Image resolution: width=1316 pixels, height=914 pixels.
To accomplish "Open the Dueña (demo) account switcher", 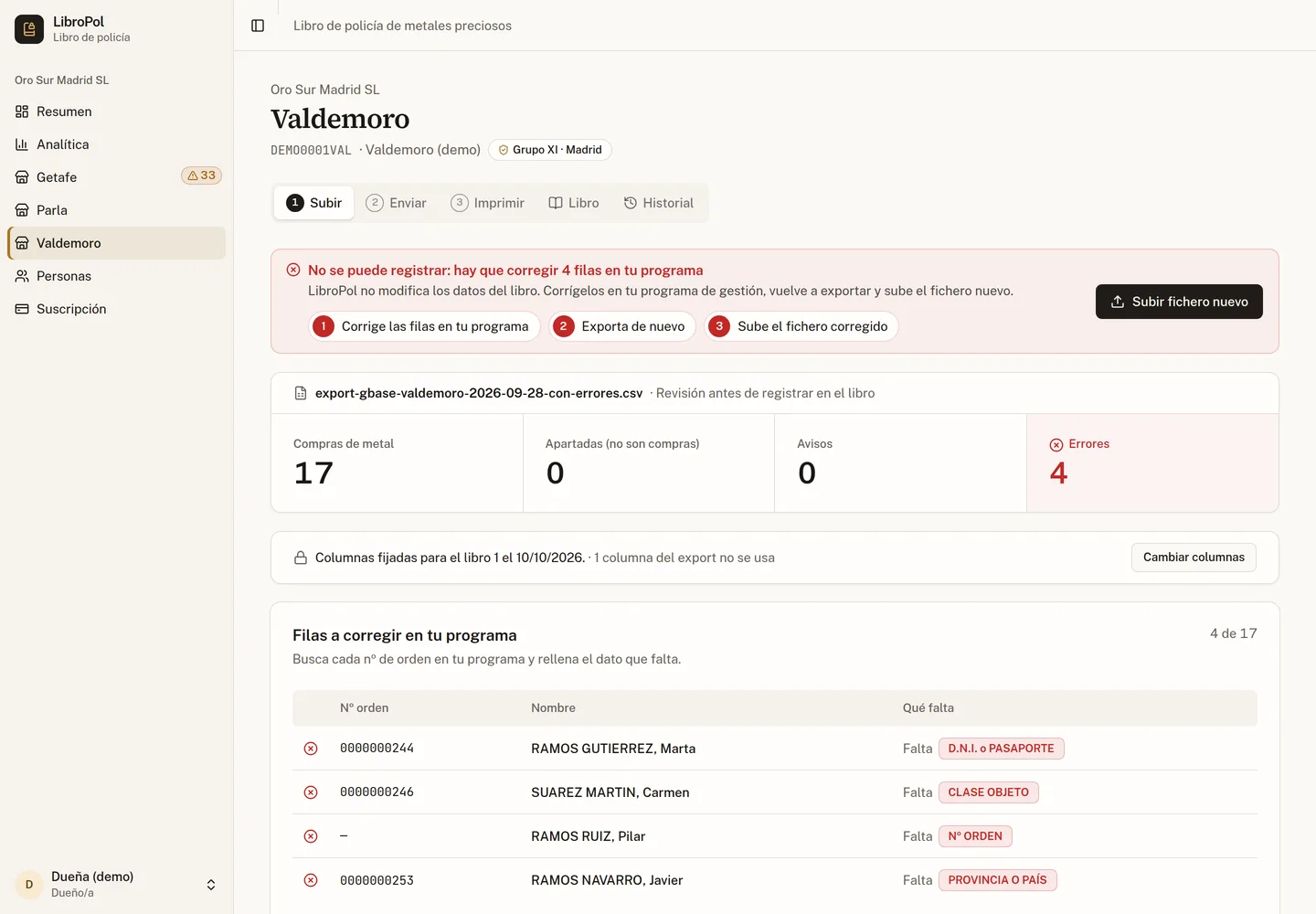I will [117, 884].
